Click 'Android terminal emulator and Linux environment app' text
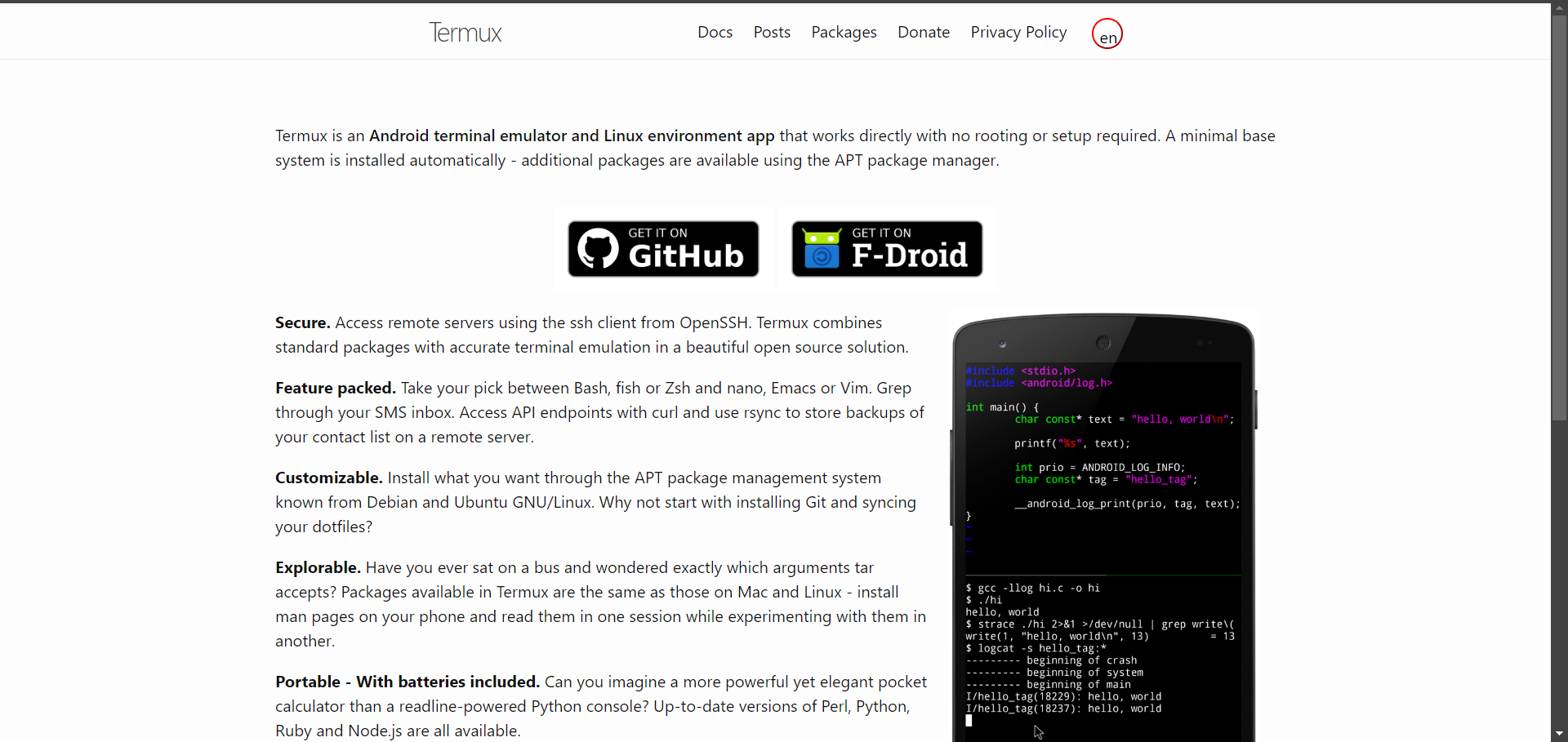The height and width of the screenshot is (742, 1568). click(x=572, y=136)
